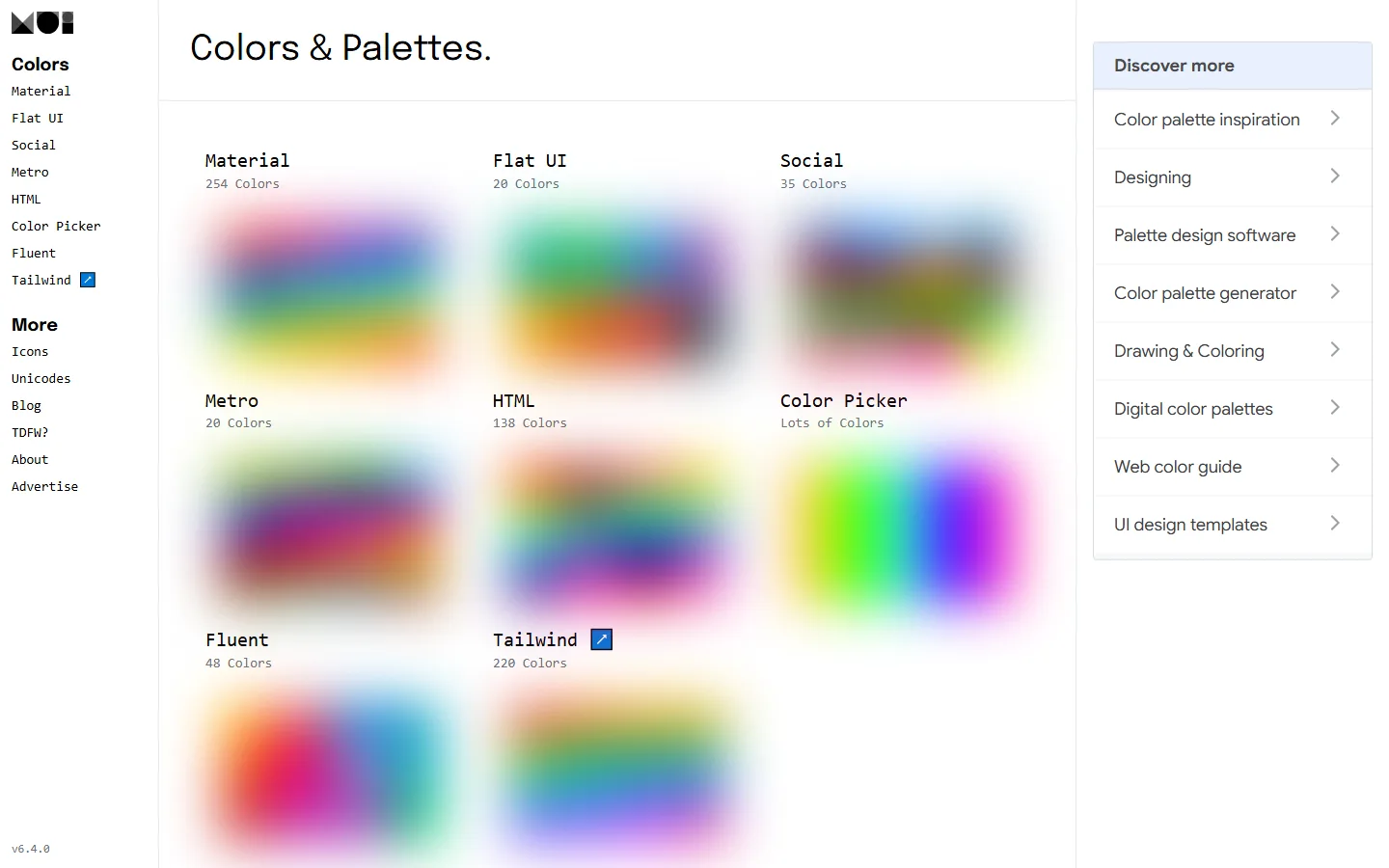Click the external link icon beside the Tailwind heading
Image resolution: width=1389 pixels, height=868 pixels.
click(601, 639)
